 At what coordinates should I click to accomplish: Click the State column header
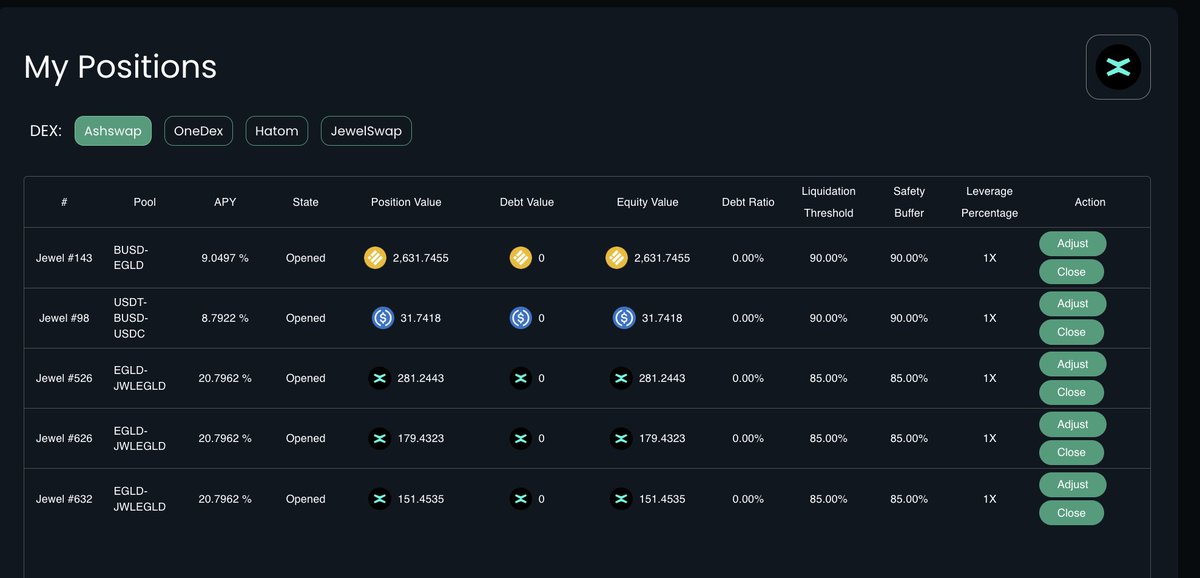point(305,202)
